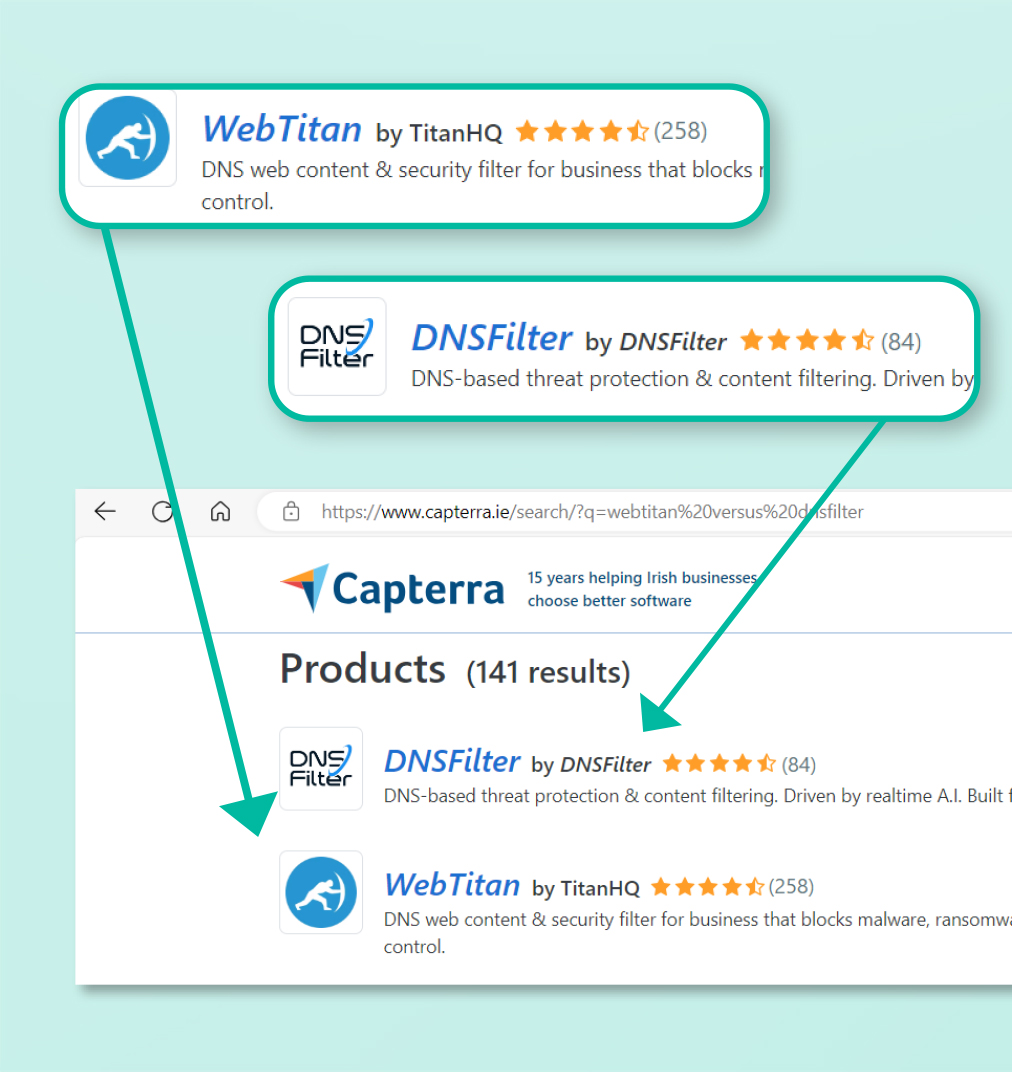Click the WebTitan logo in top callout
Screen dimensions: 1012x1072
click(128, 138)
